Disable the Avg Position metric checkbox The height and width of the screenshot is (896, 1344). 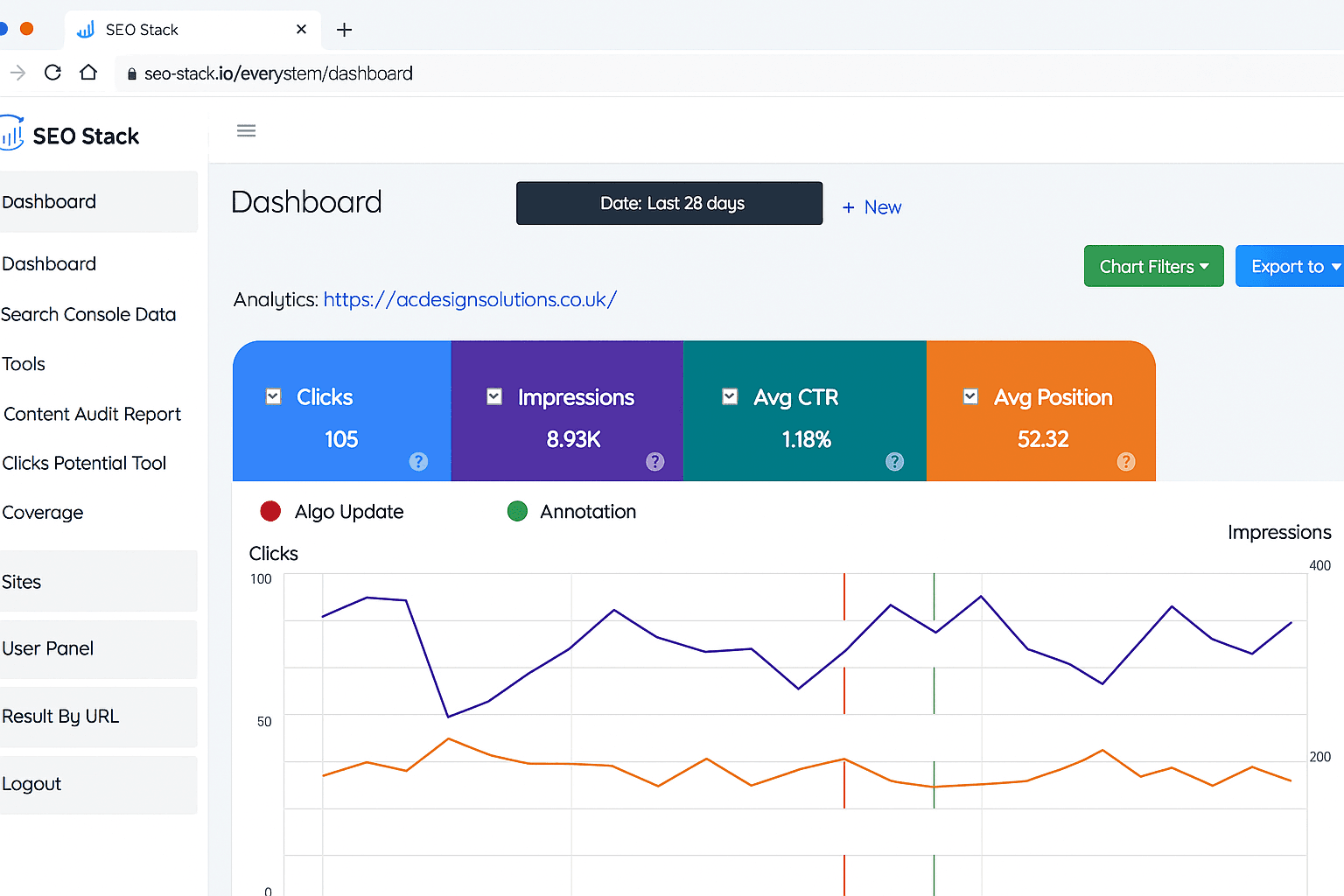point(969,396)
